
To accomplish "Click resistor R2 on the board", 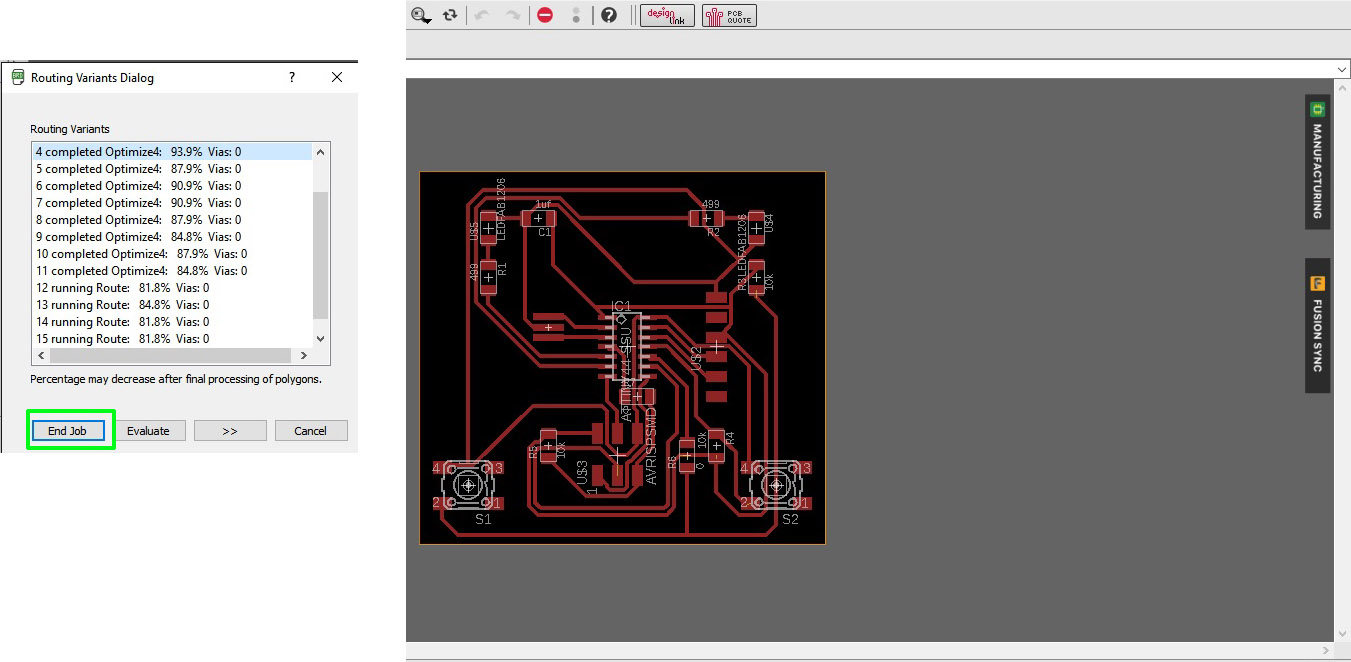I will (707, 218).
